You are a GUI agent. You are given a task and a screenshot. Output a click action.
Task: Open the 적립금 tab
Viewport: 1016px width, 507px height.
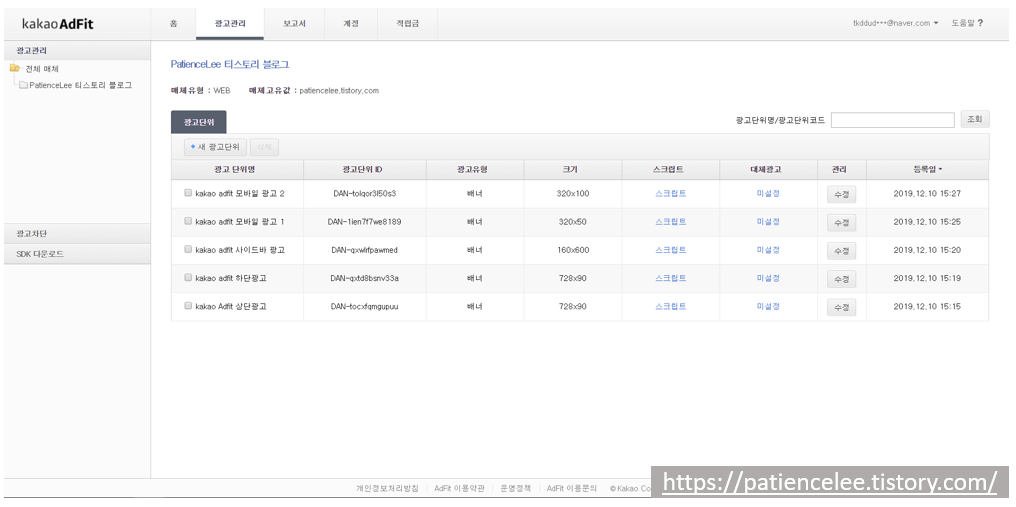tap(407, 23)
